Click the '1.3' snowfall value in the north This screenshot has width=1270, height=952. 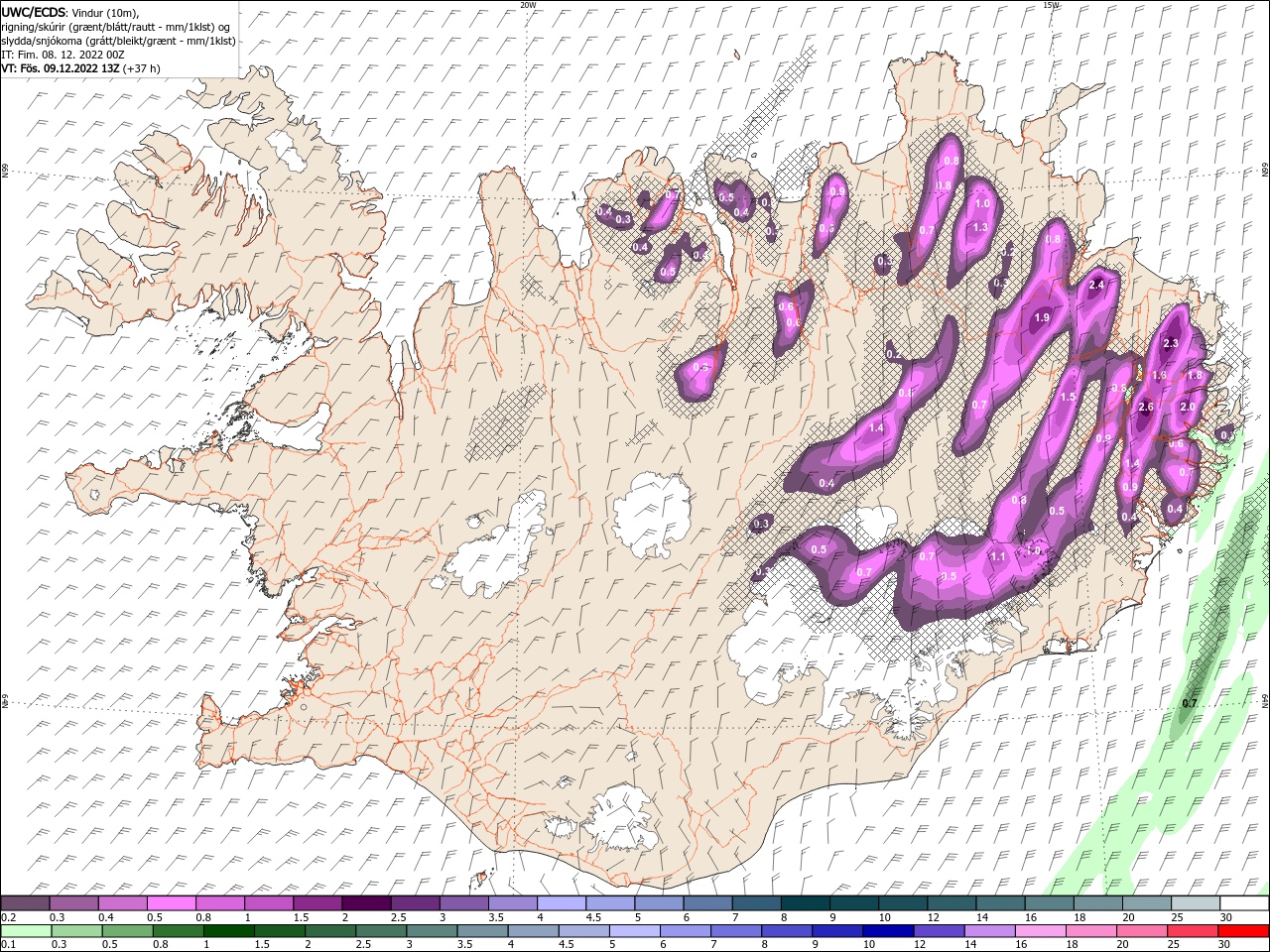979,227
